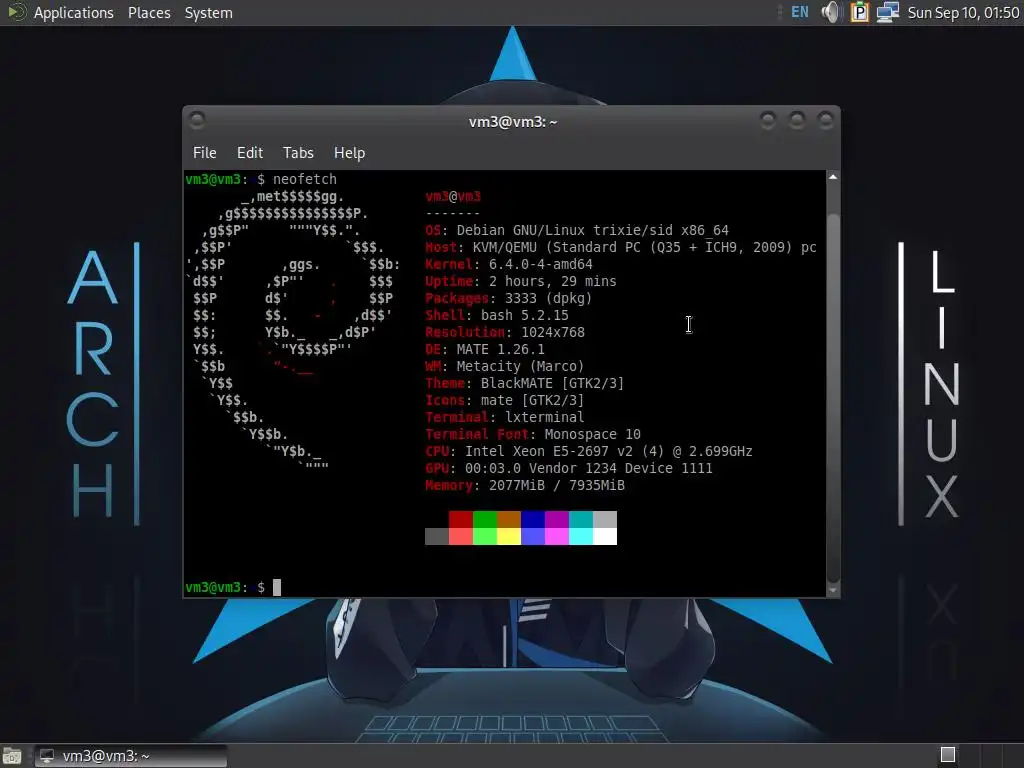Click the MATE logo icon beside Applications

click(x=17, y=12)
